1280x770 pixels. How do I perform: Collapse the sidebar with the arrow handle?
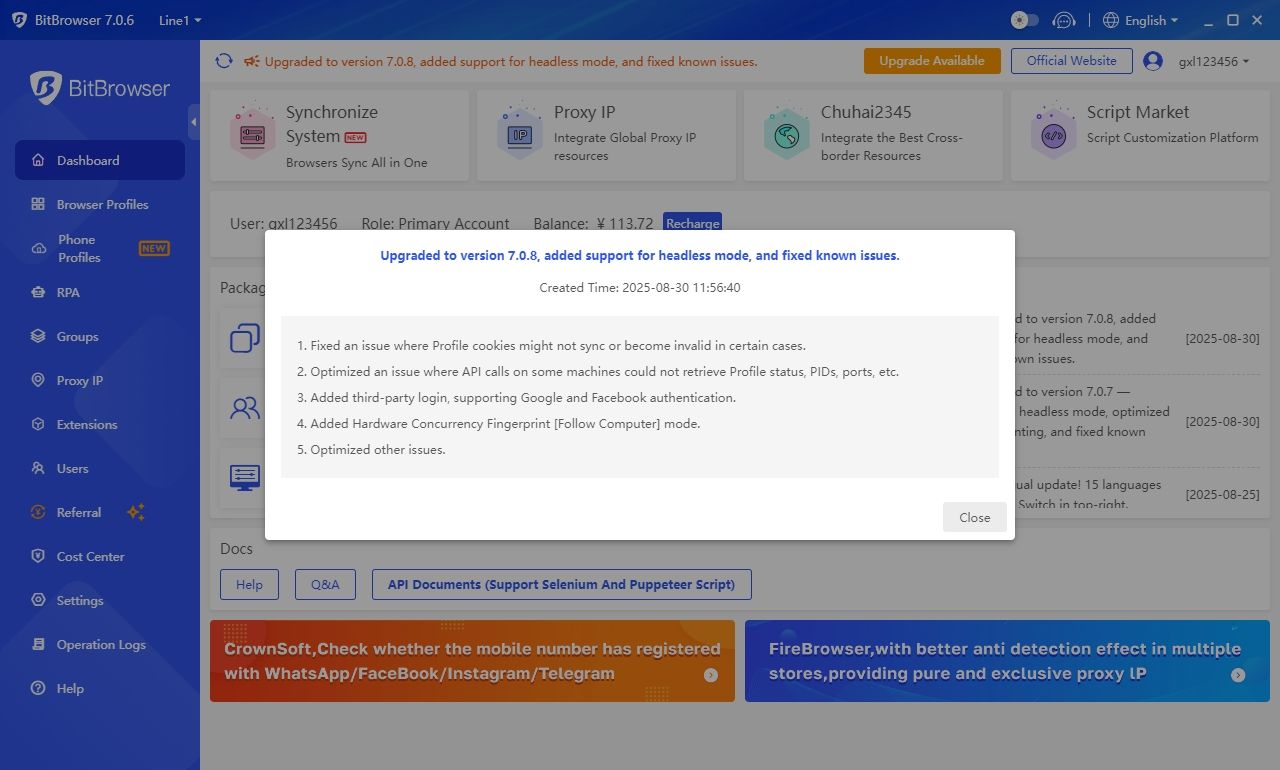[x=193, y=122]
